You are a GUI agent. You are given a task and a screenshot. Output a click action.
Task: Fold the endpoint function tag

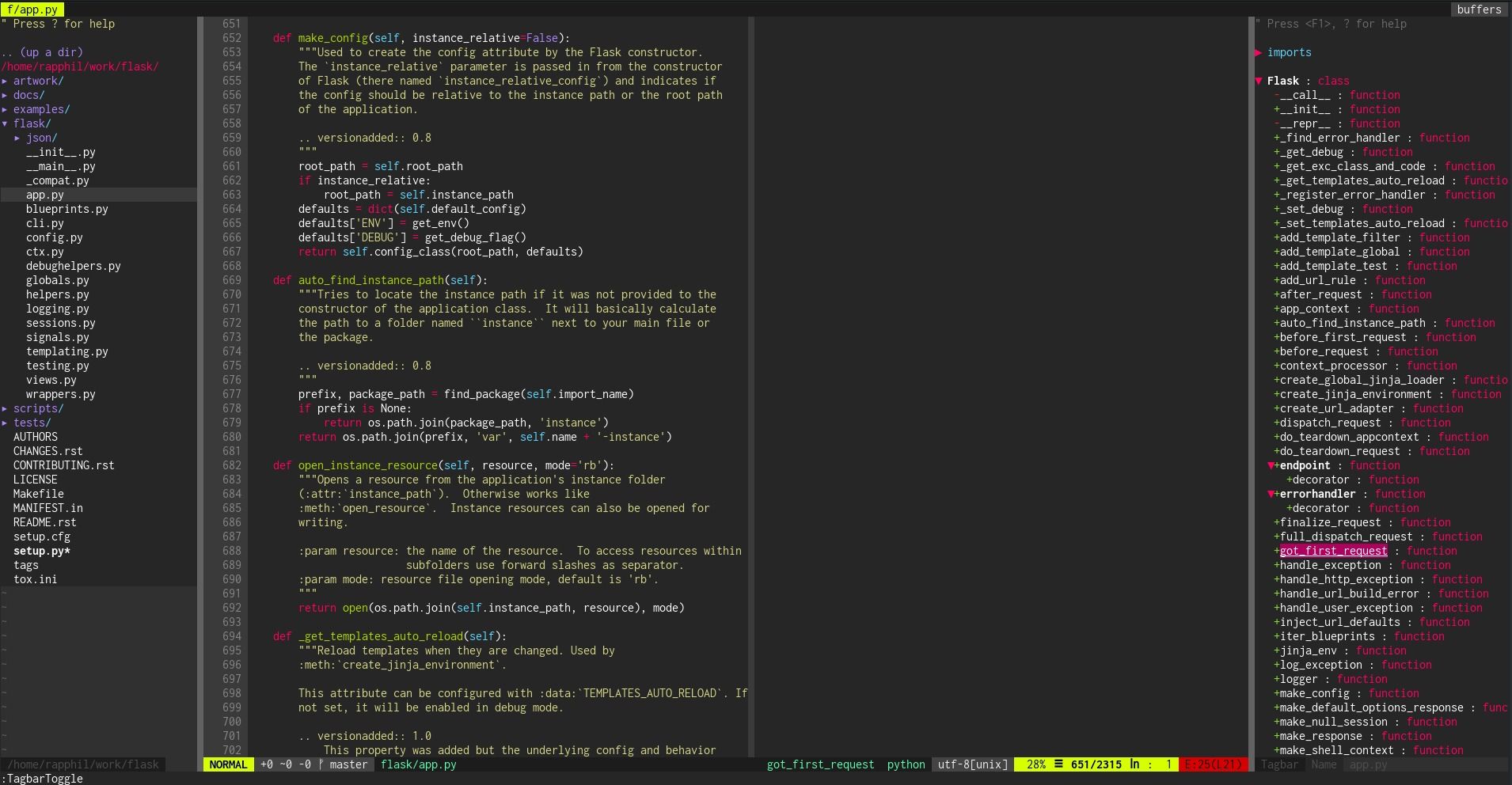click(1271, 465)
